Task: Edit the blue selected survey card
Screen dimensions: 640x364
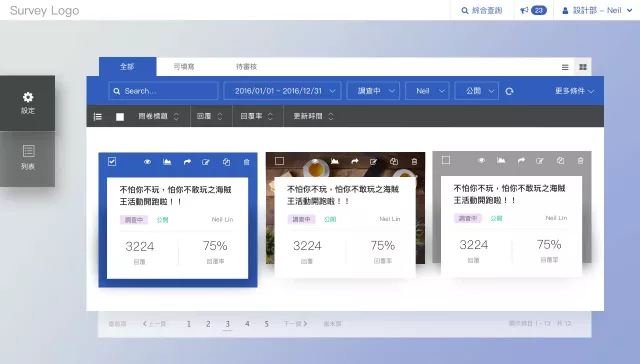Action: [206, 162]
